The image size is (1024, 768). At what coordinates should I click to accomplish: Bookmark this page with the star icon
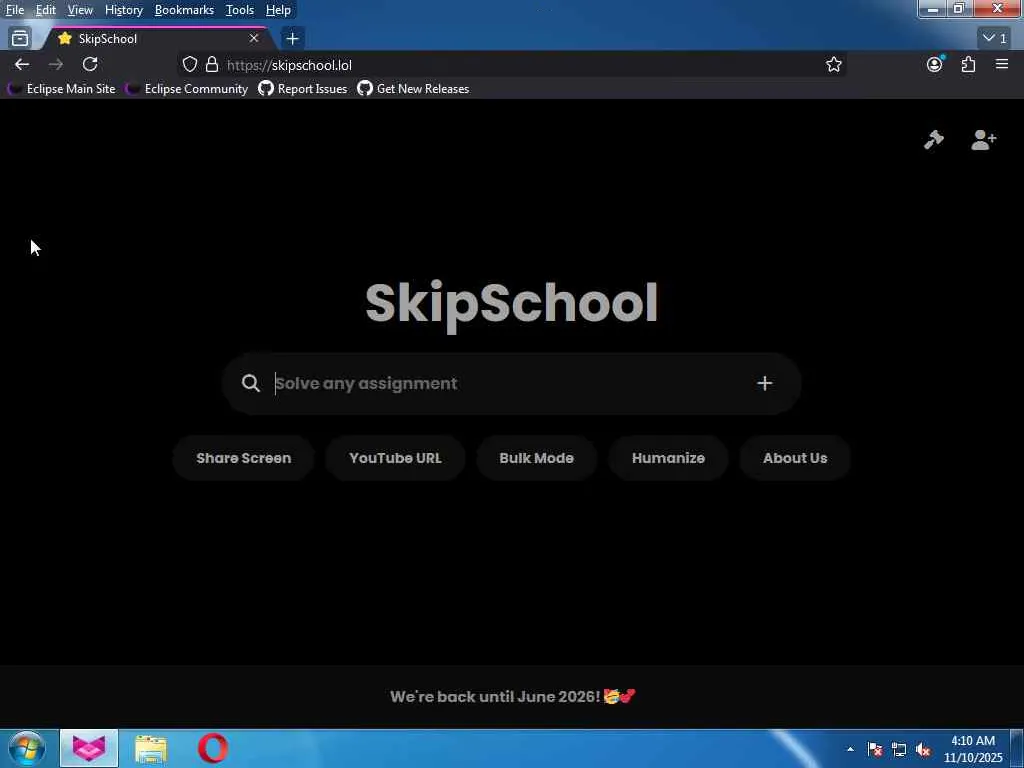833,64
